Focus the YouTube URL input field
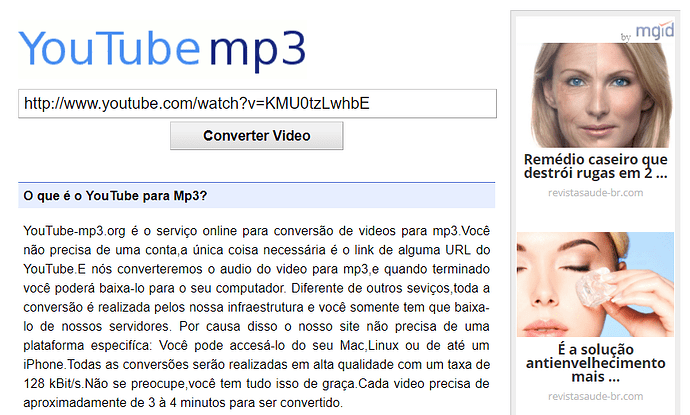Image resolution: width=690 pixels, height=415 pixels. (257, 104)
